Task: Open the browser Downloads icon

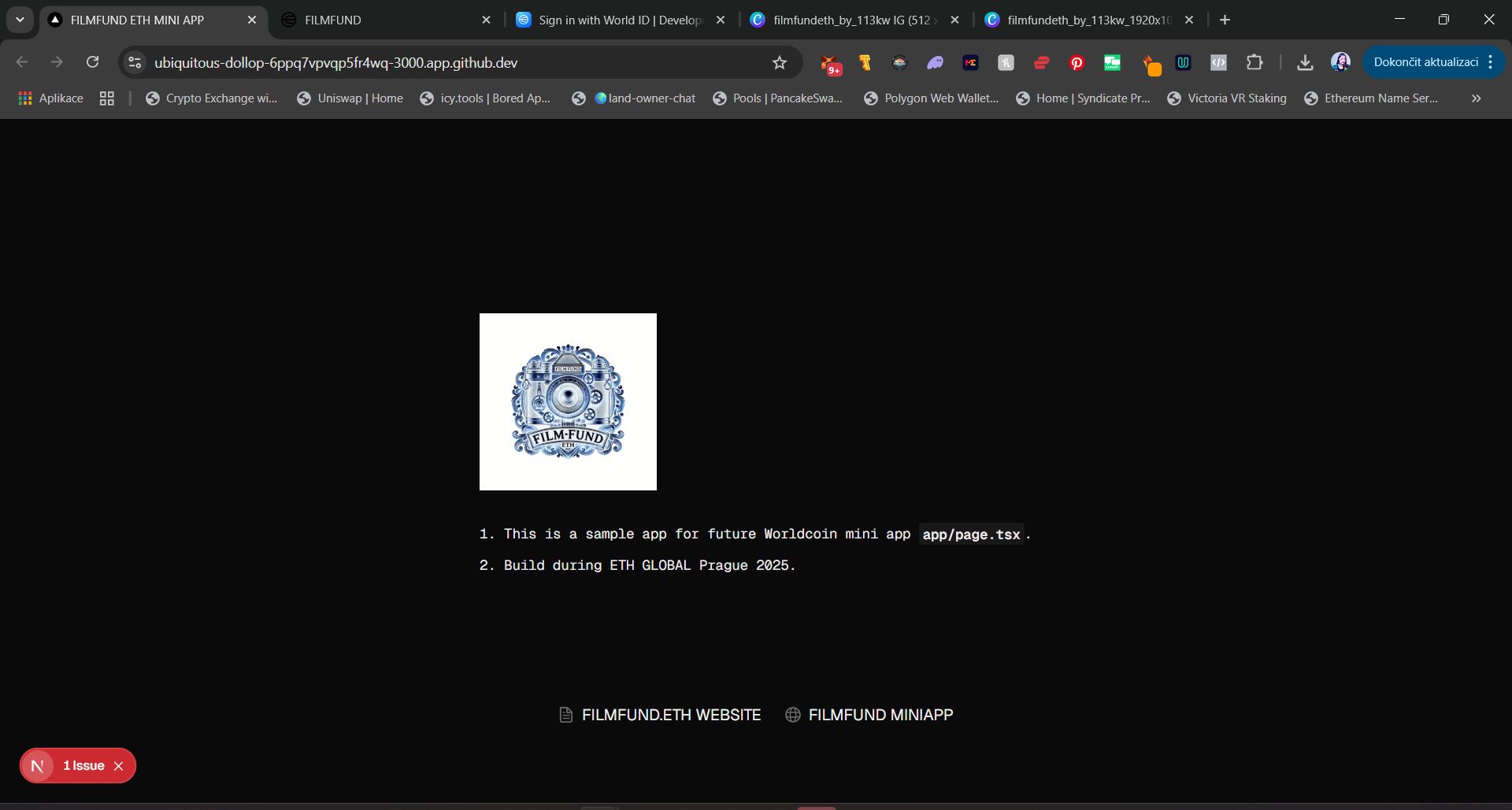Action: click(x=1305, y=63)
